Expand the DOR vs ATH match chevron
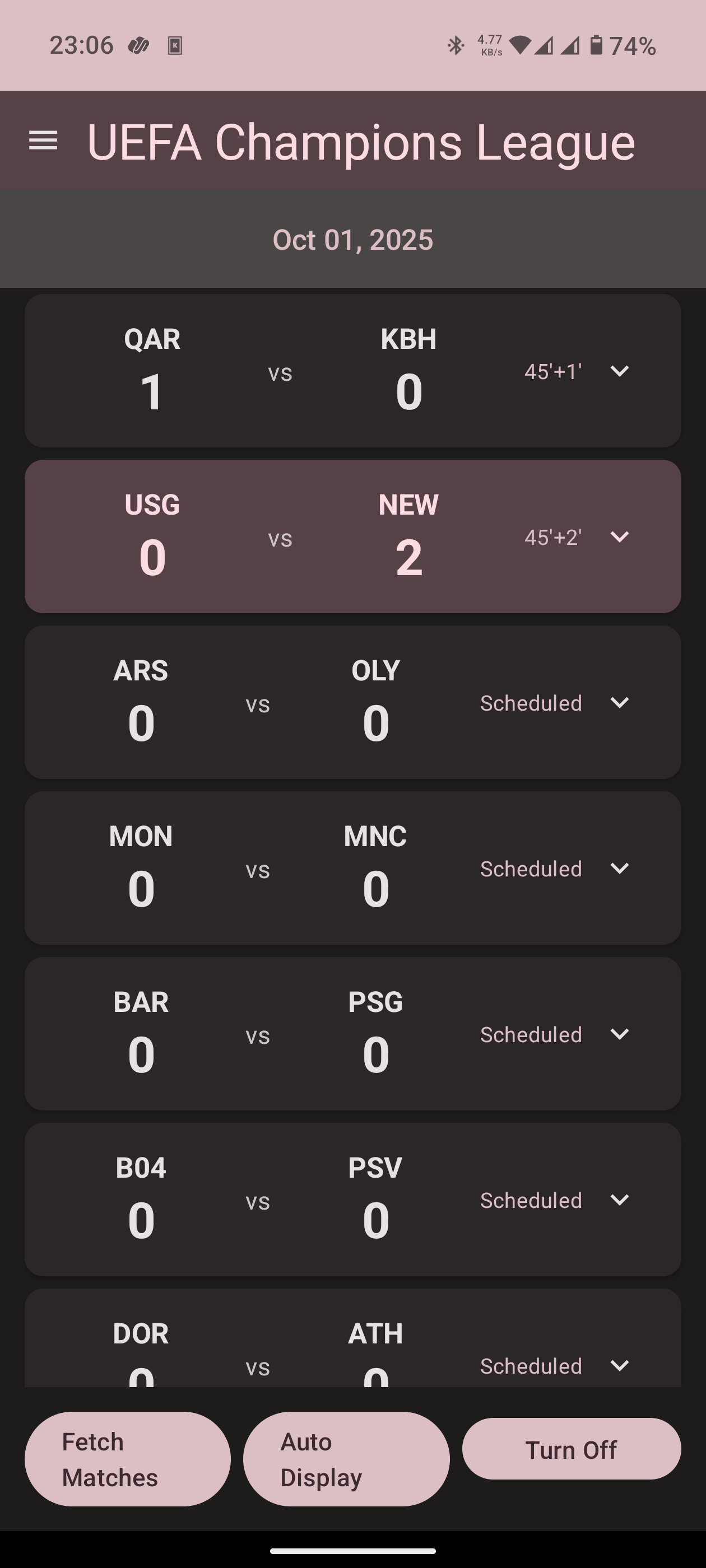The width and height of the screenshot is (706, 1568). (620, 1365)
